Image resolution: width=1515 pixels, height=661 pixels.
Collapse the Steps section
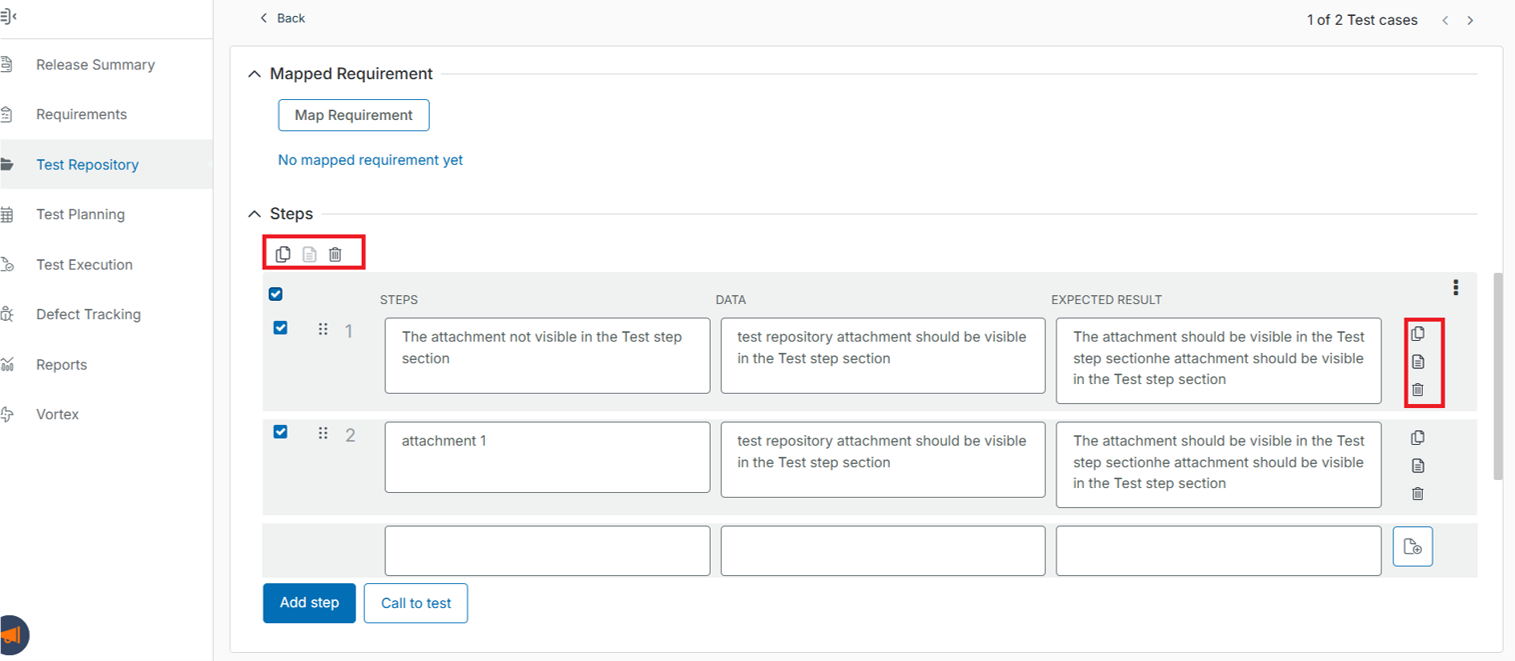coord(254,214)
